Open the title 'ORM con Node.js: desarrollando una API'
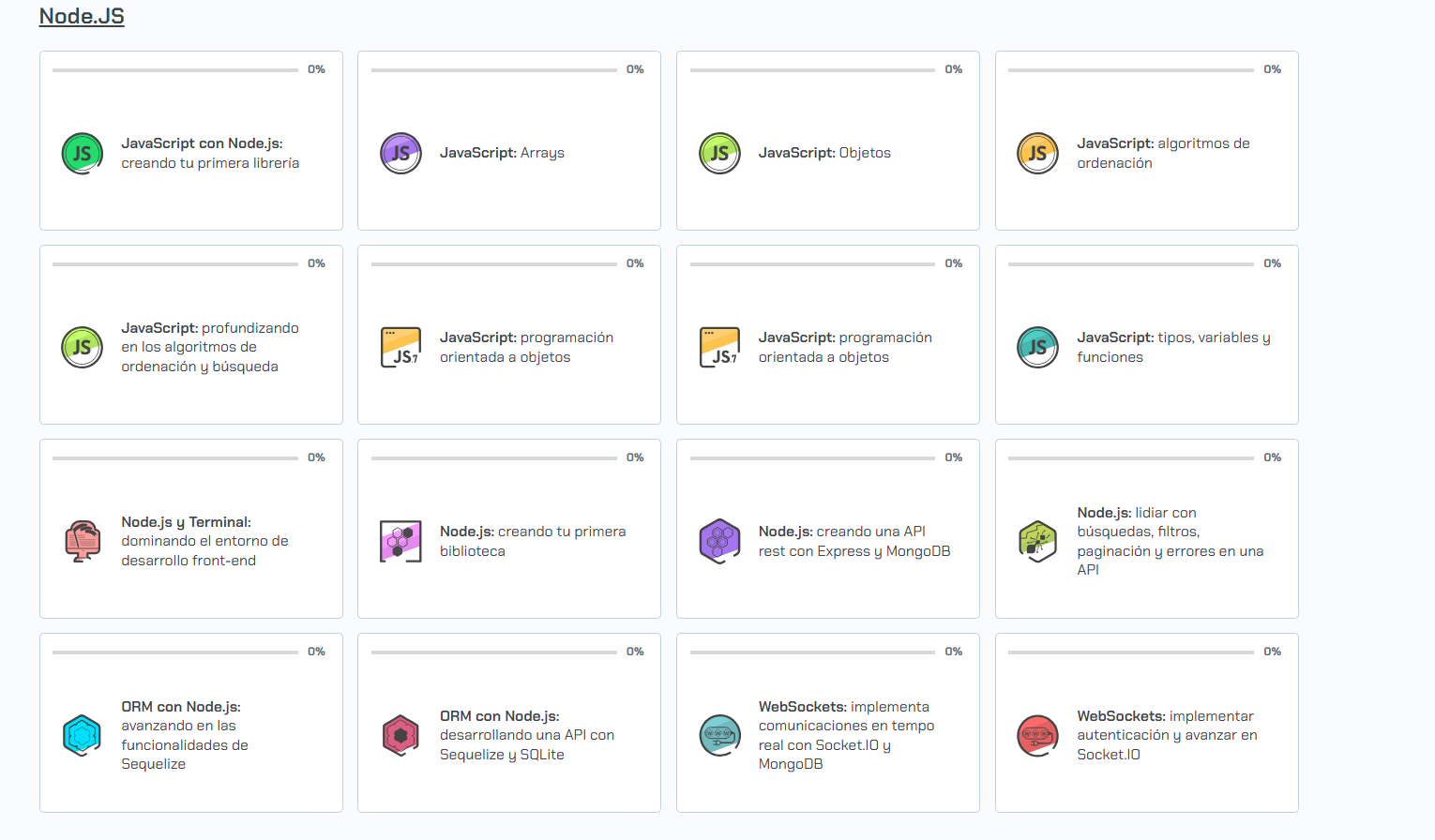 click(527, 735)
